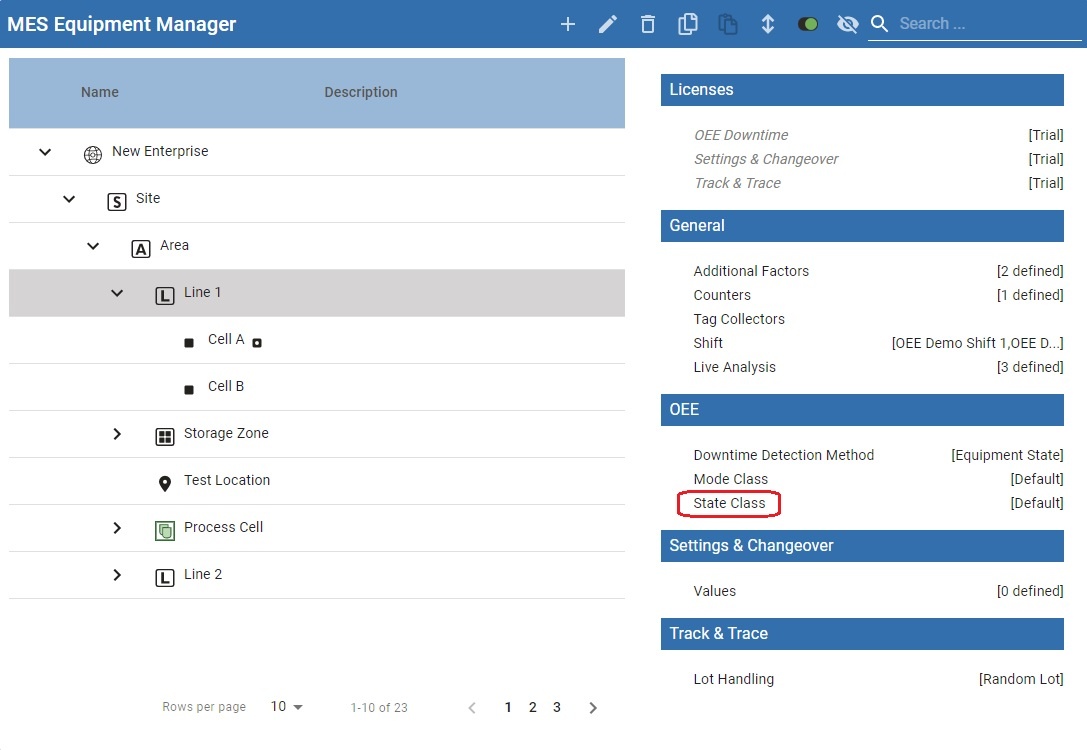Click the pencil edit icon

coord(608,24)
